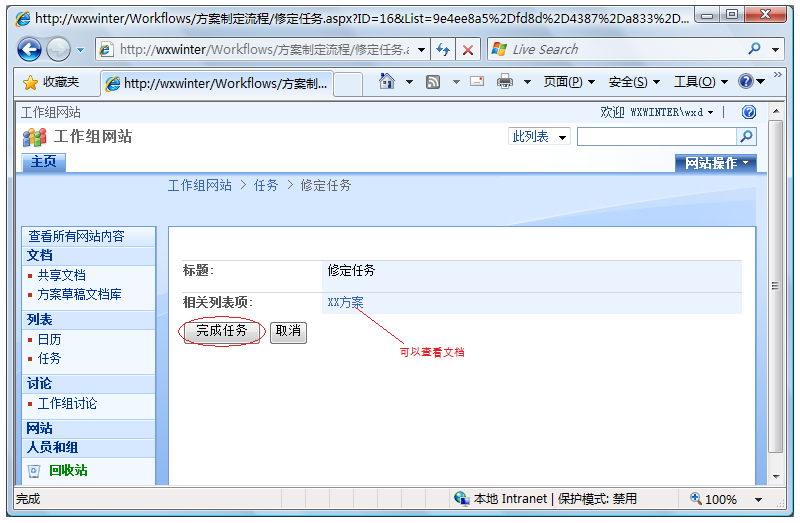Open the 工具(O) menu
The image size is (800, 523).
point(701,82)
